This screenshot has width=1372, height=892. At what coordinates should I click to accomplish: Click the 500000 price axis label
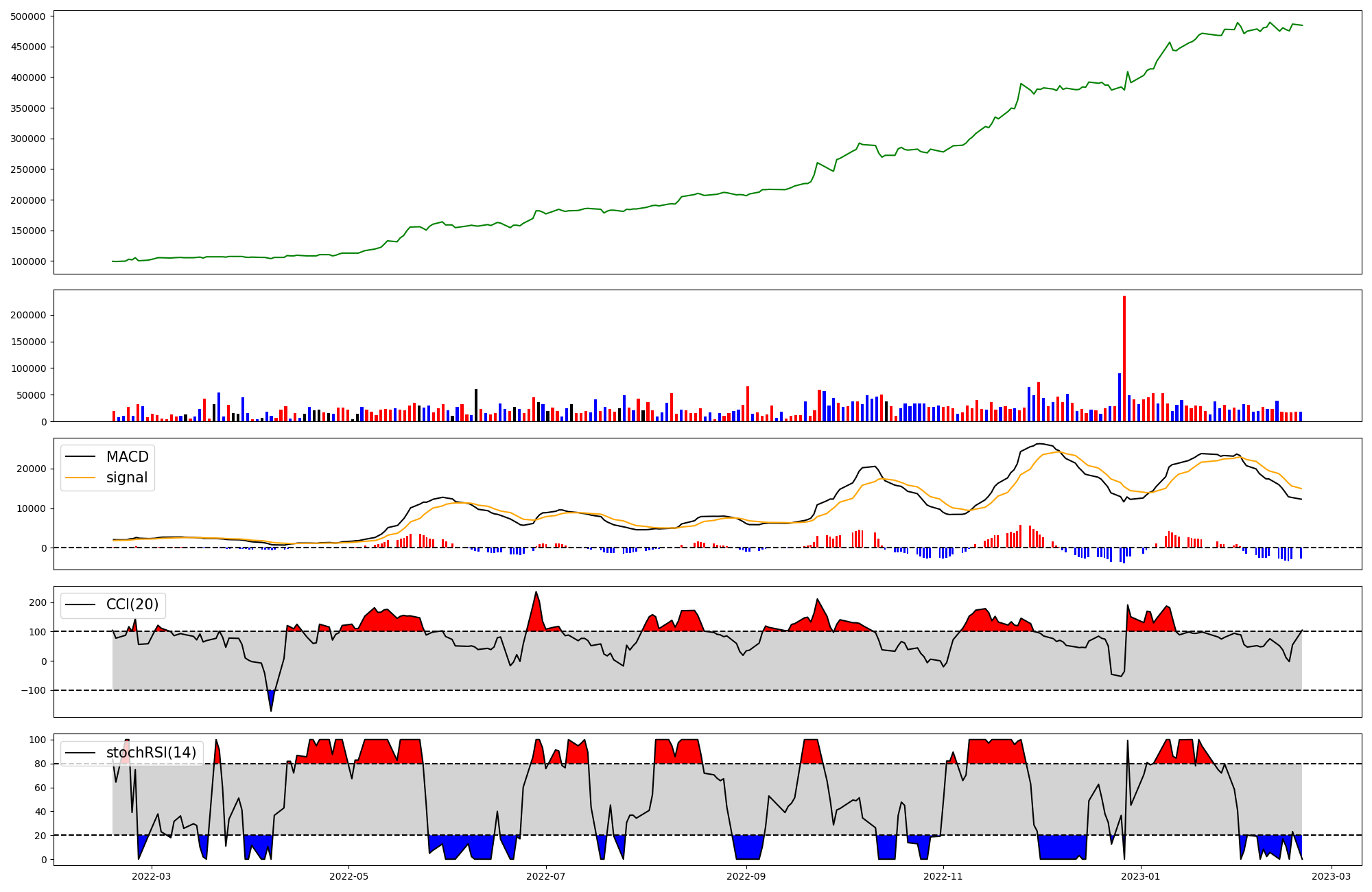[29, 16]
